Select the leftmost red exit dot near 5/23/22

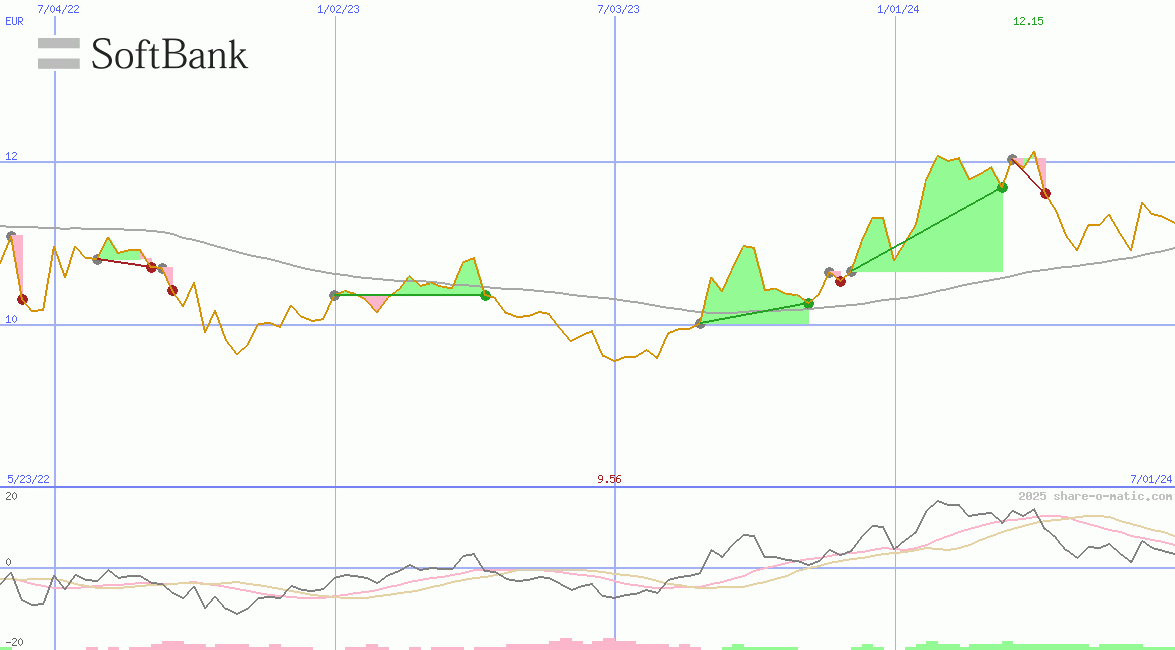click(x=22, y=299)
